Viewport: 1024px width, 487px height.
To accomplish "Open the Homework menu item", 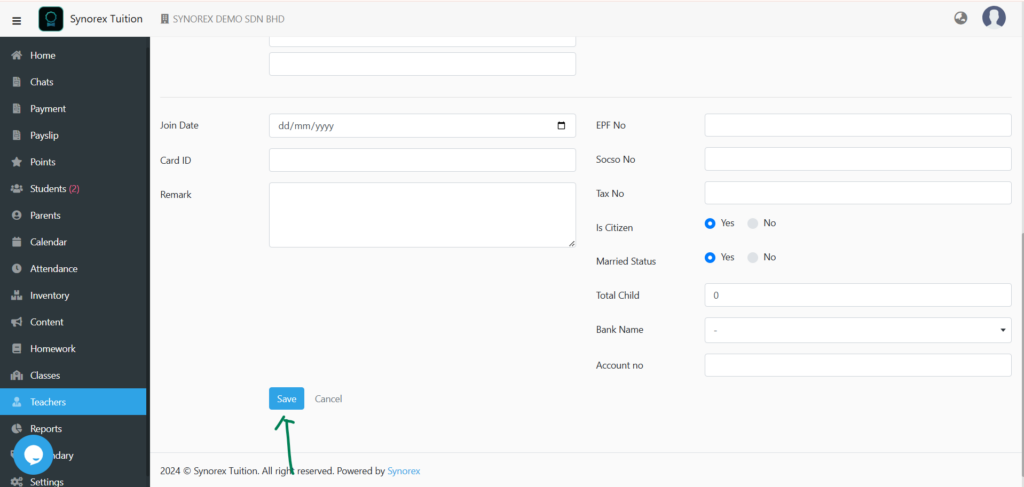I will pos(53,349).
